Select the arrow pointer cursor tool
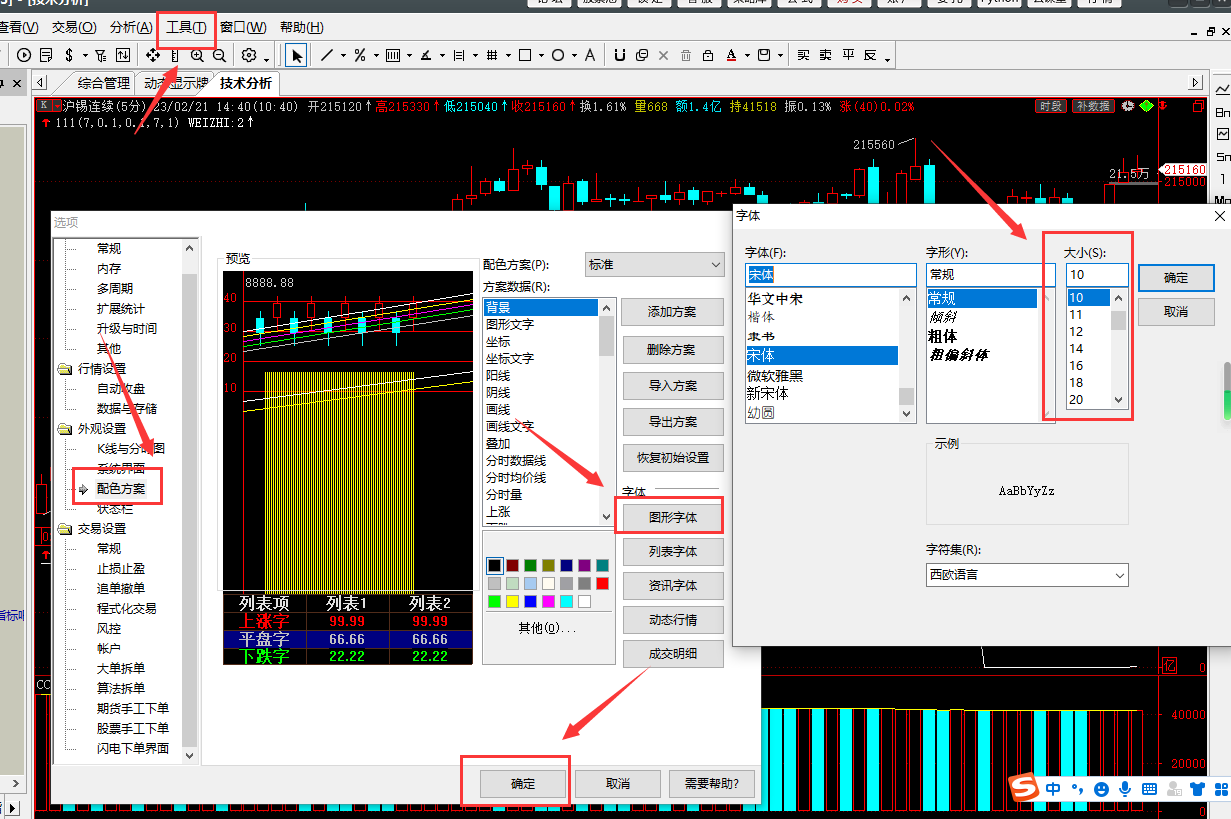1231x819 pixels. click(x=297, y=55)
